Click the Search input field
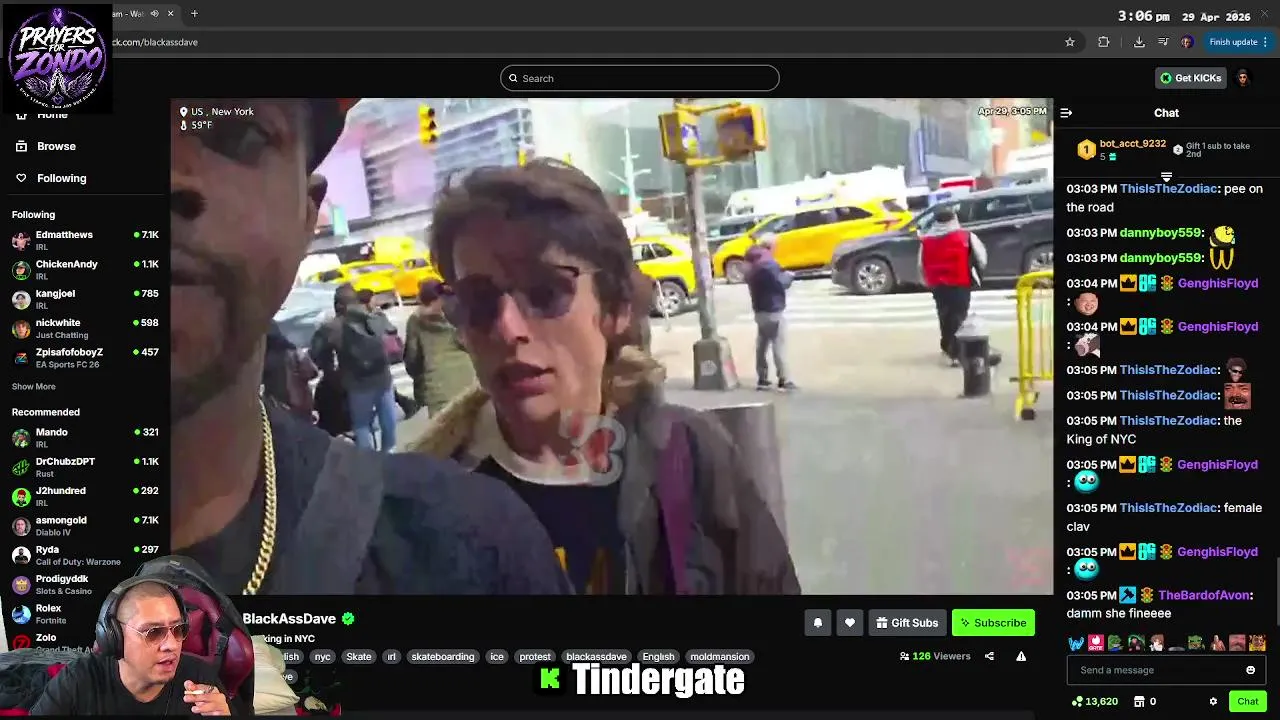The height and width of the screenshot is (720, 1280). pyautogui.click(x=640, y=78)
